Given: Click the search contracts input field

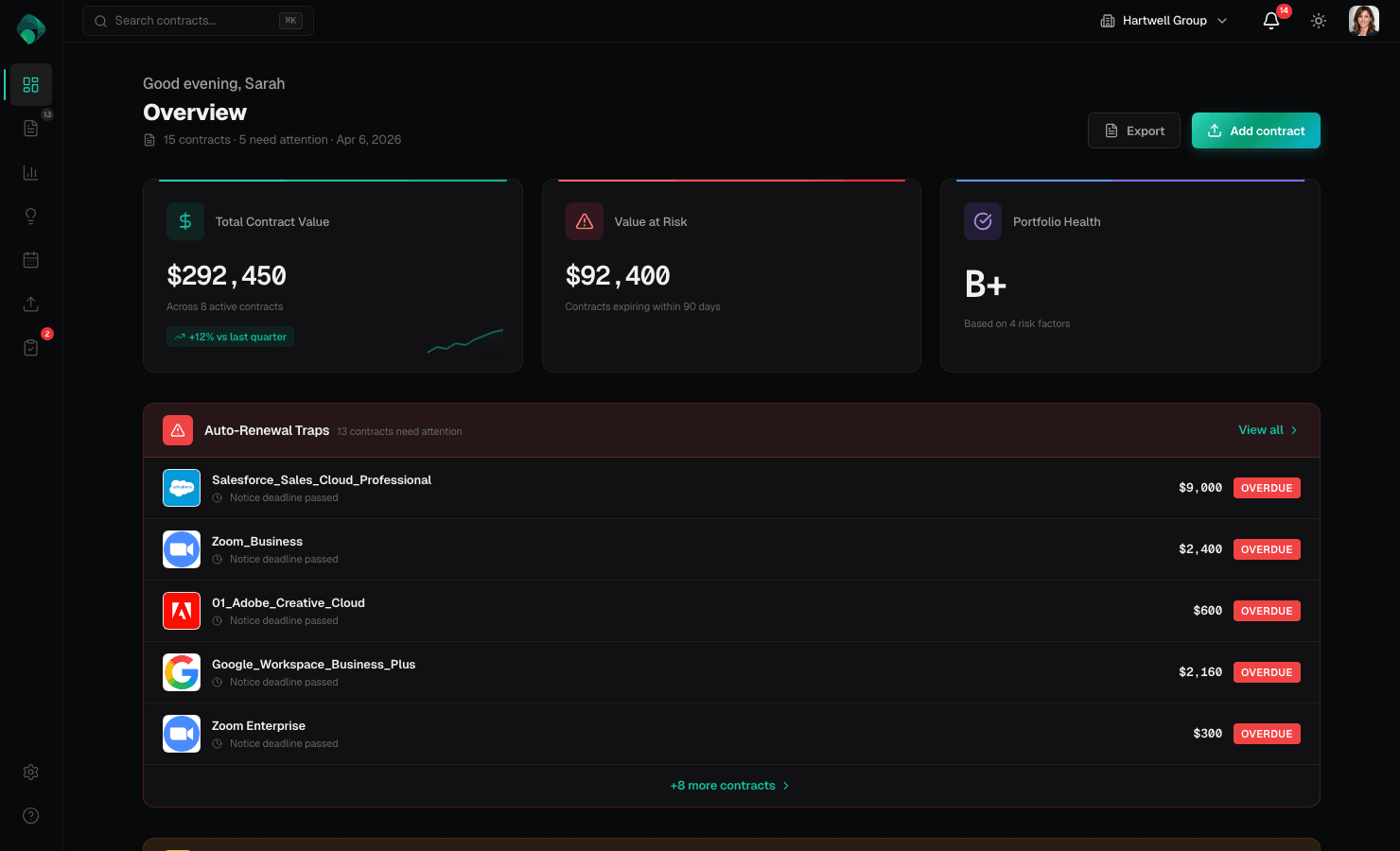Looking at the screenshot, I should [198, 20].
